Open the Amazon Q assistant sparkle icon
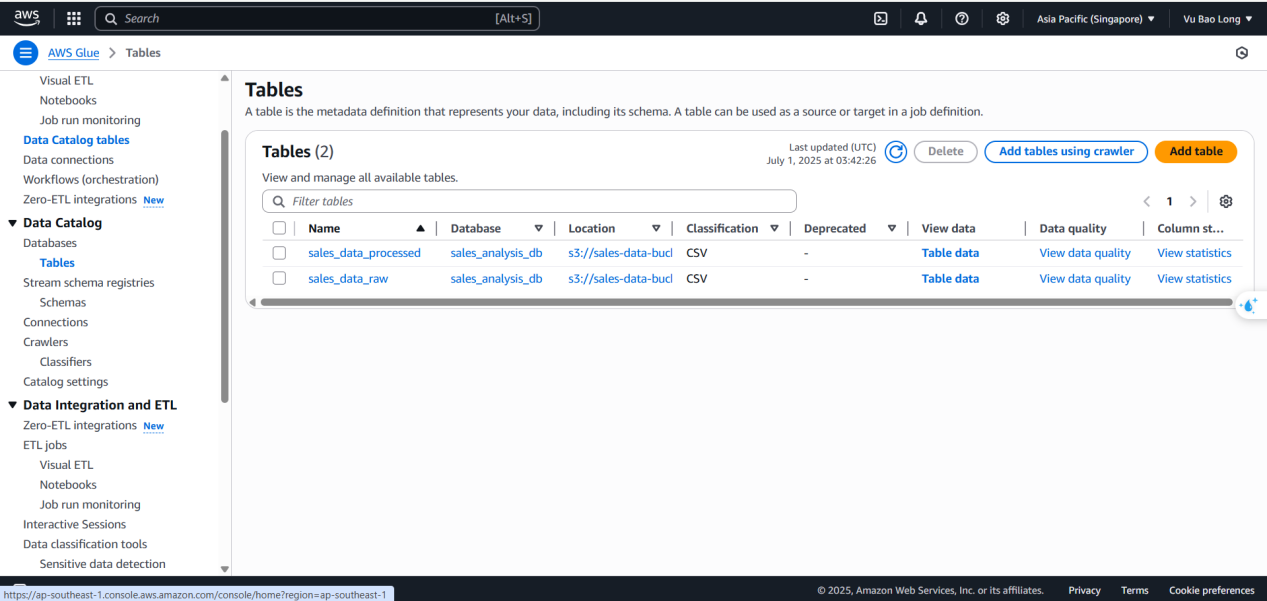This screenshot has width=1267, height=601. 1249,306
